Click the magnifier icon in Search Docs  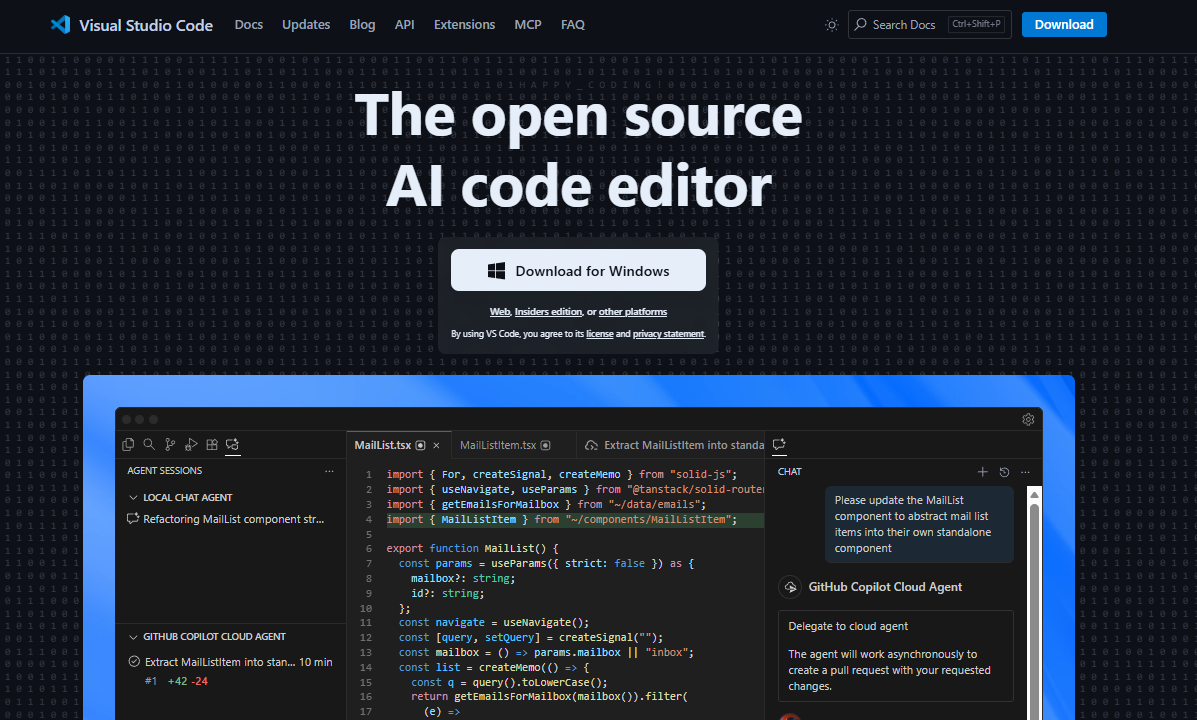tap(860, 24)
